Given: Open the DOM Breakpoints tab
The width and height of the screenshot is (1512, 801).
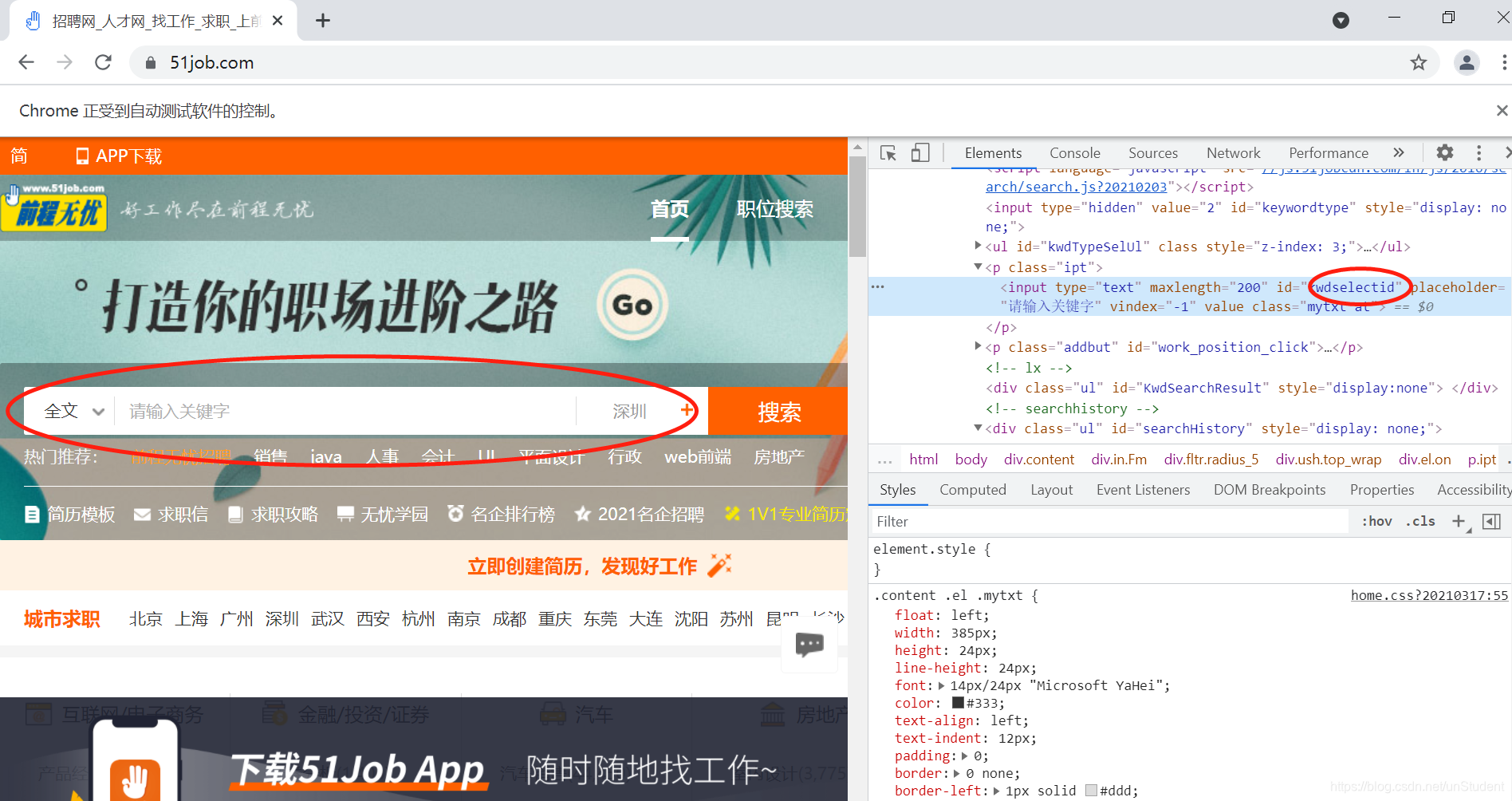Looking at the screenshot, I should click(x=1270, y=490).
